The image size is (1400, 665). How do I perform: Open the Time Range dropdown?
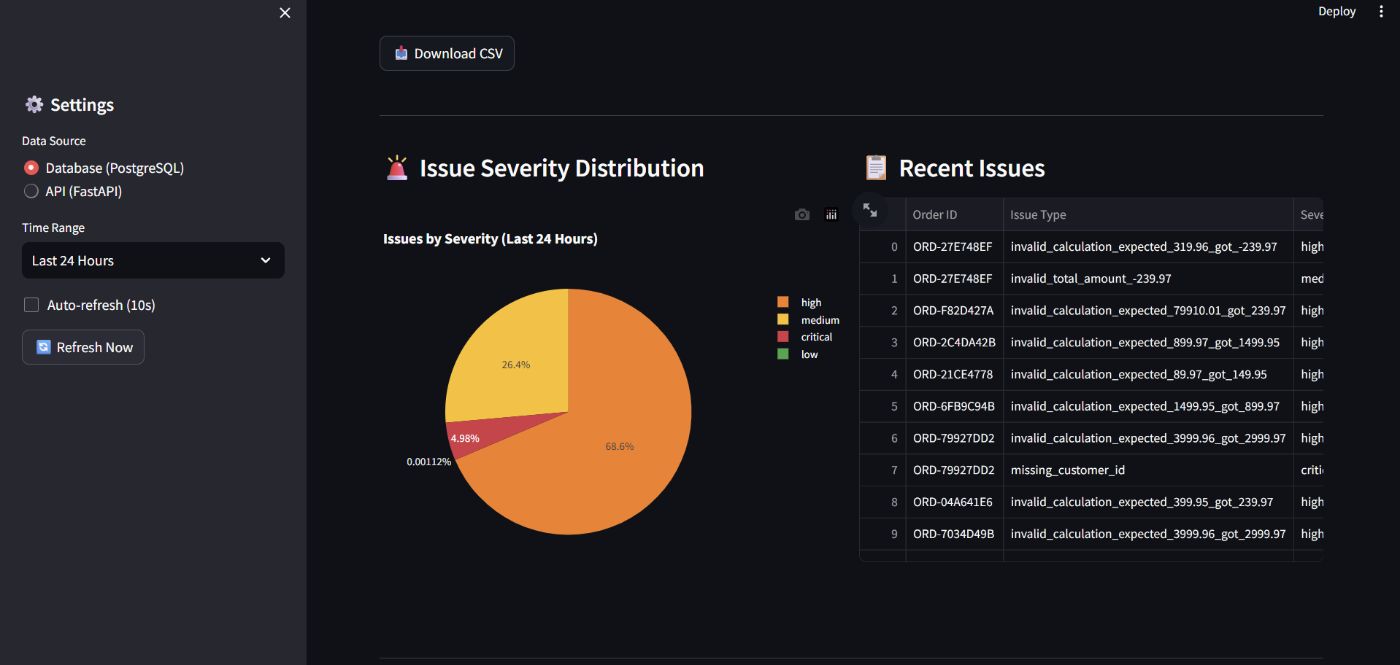pos(152,260)
